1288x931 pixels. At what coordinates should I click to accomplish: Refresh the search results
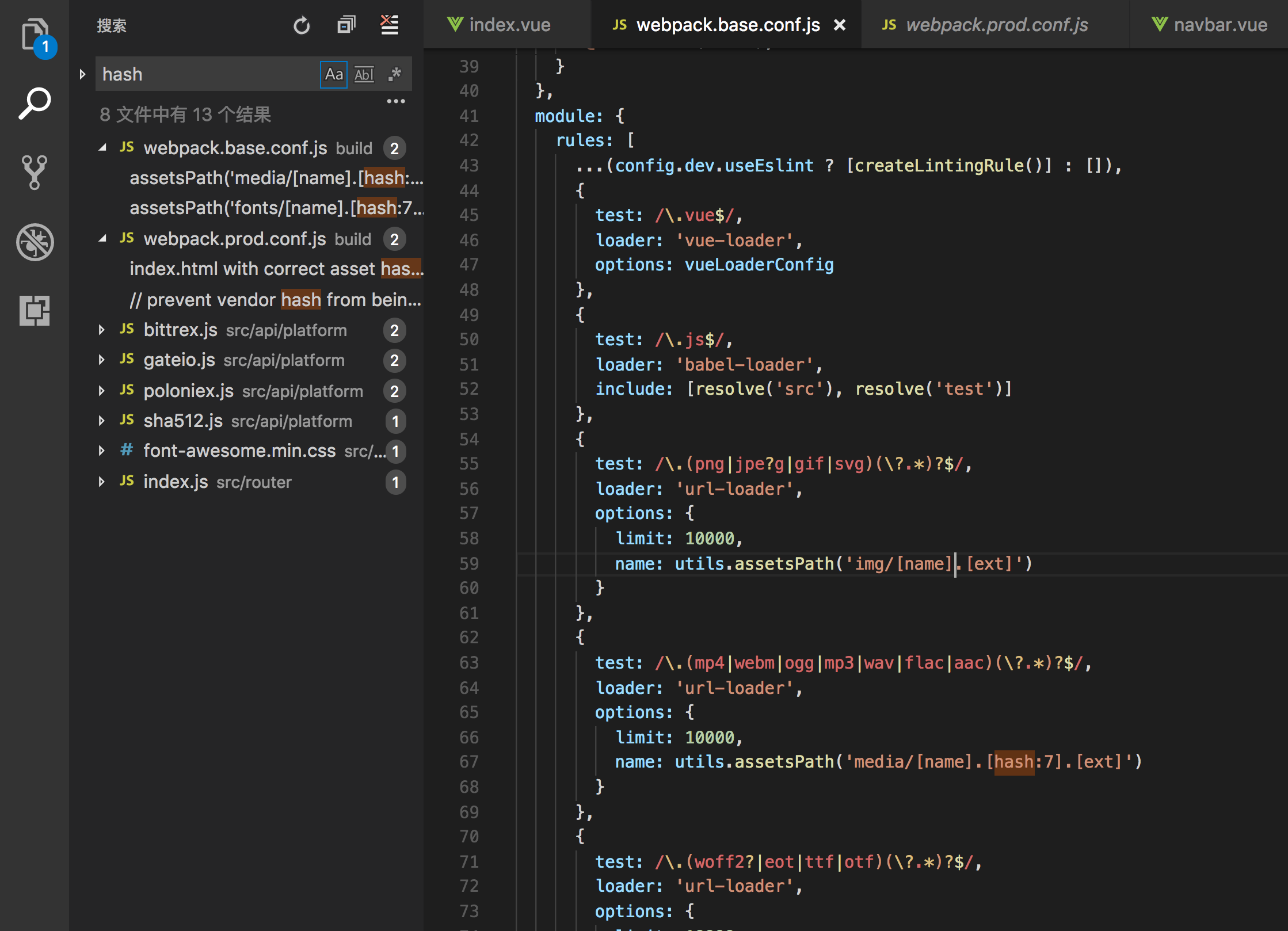tap(302, 25)
